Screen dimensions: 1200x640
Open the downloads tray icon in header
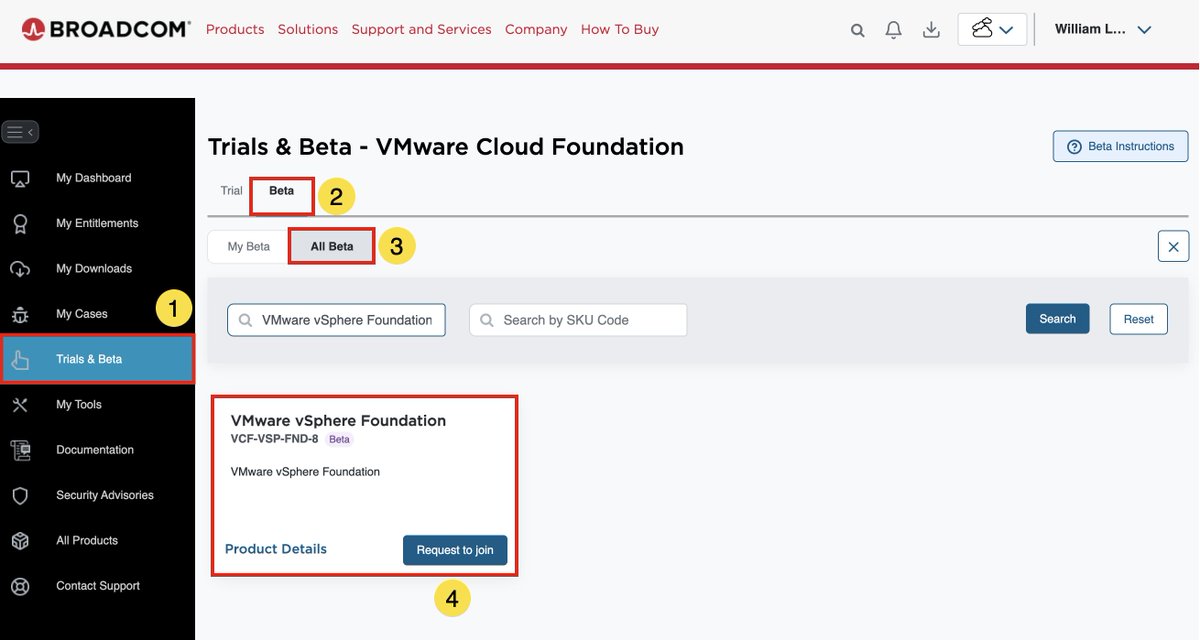[x=931, y=30]
